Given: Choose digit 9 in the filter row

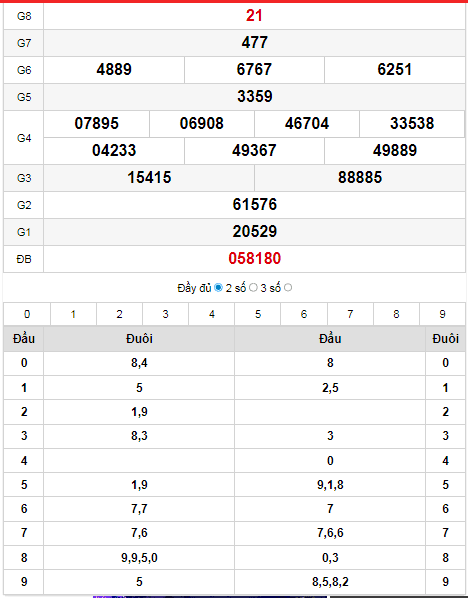Looking at the screenshot, I should click(442, 314).
